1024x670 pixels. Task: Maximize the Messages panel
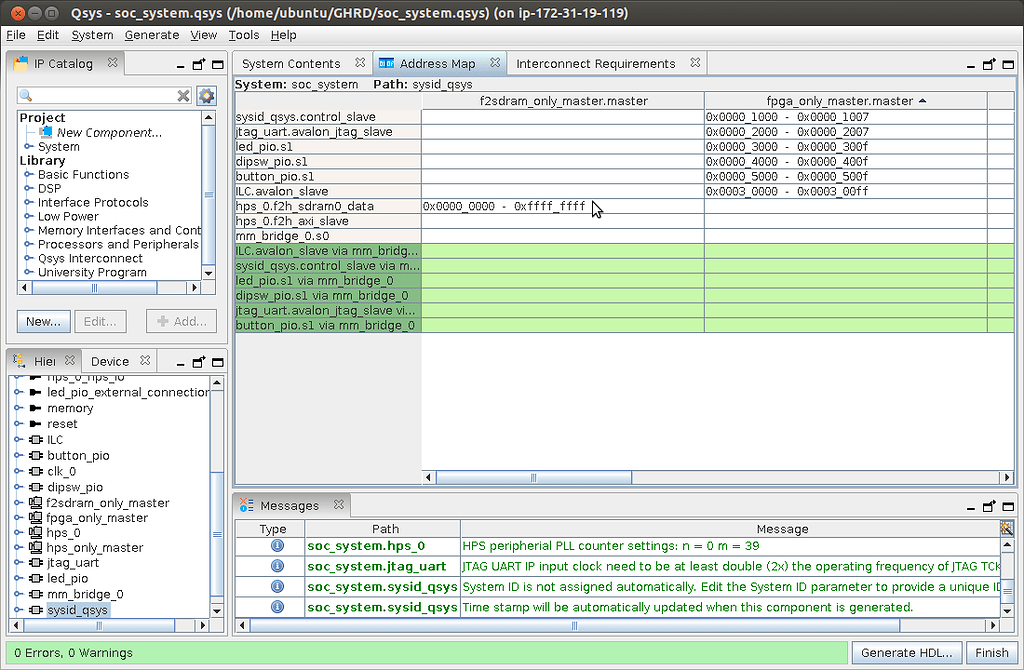tap(1008, 506)
